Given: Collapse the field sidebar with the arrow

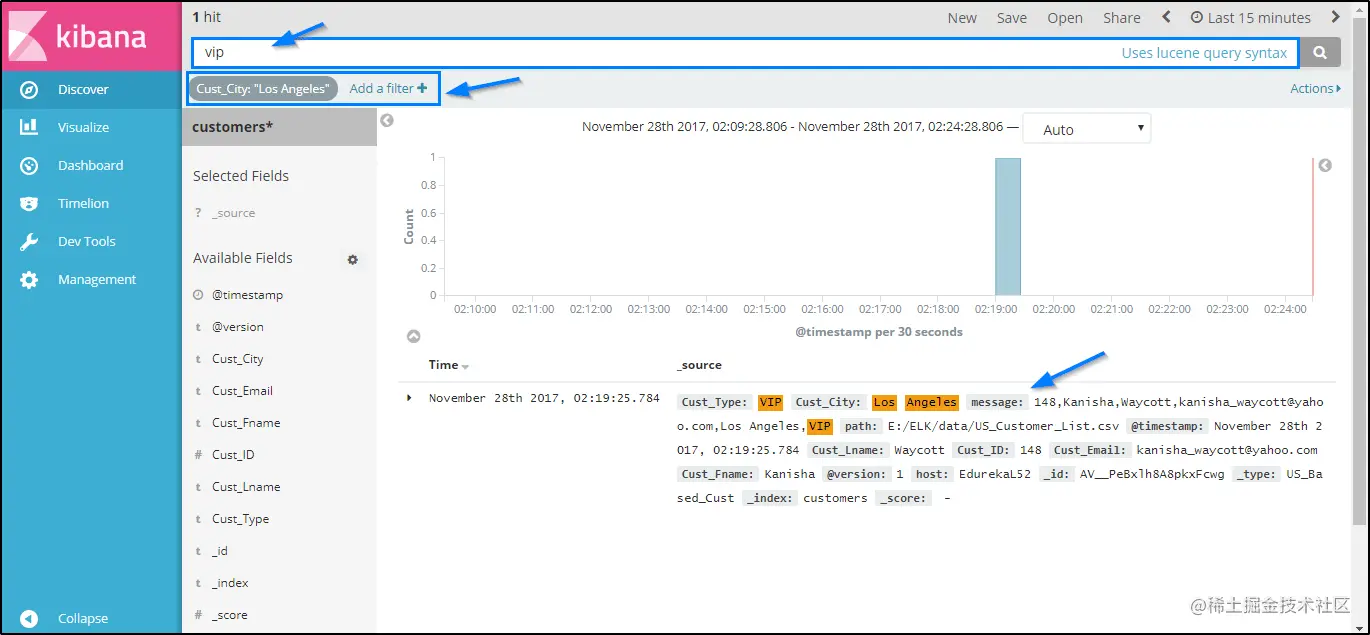Looking at the screenshot, I should [x=387, y=120].
